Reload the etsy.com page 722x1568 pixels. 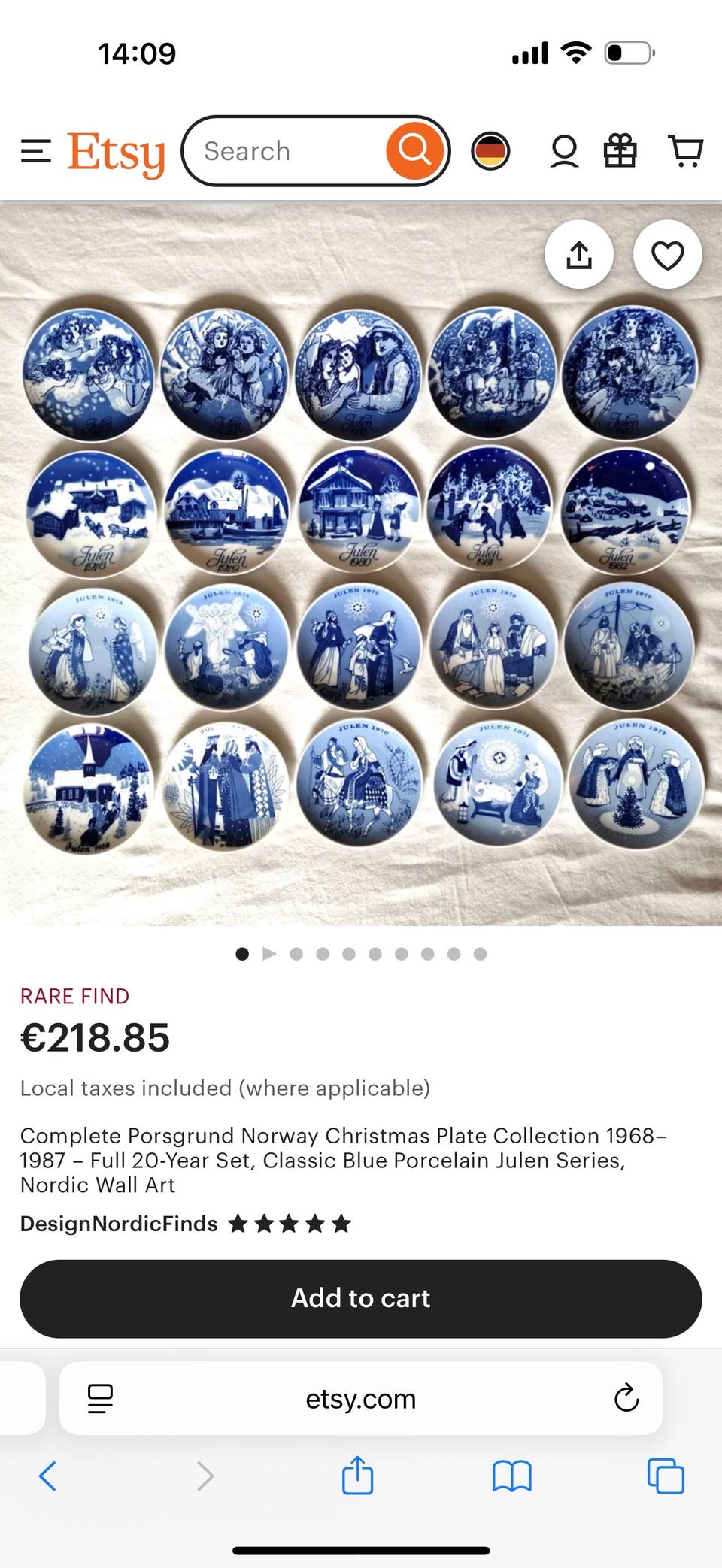pos(626,1398)
